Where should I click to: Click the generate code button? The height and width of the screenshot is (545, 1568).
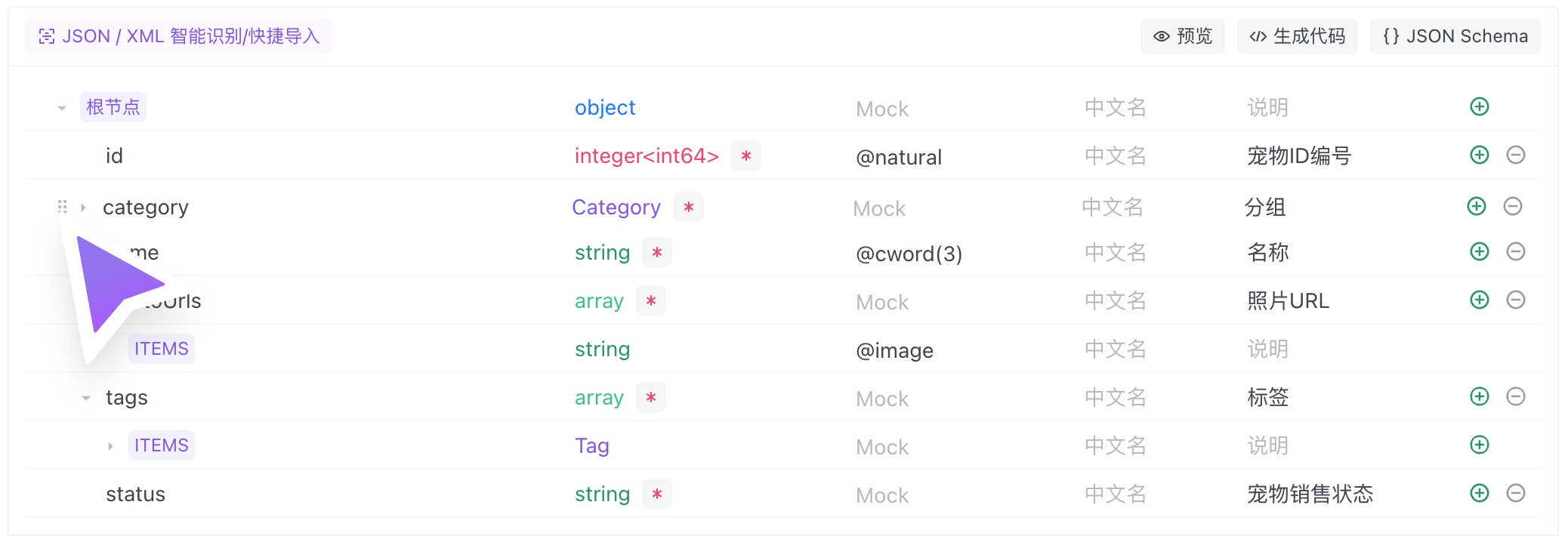pyautogui.click(x=1297, y=36)
